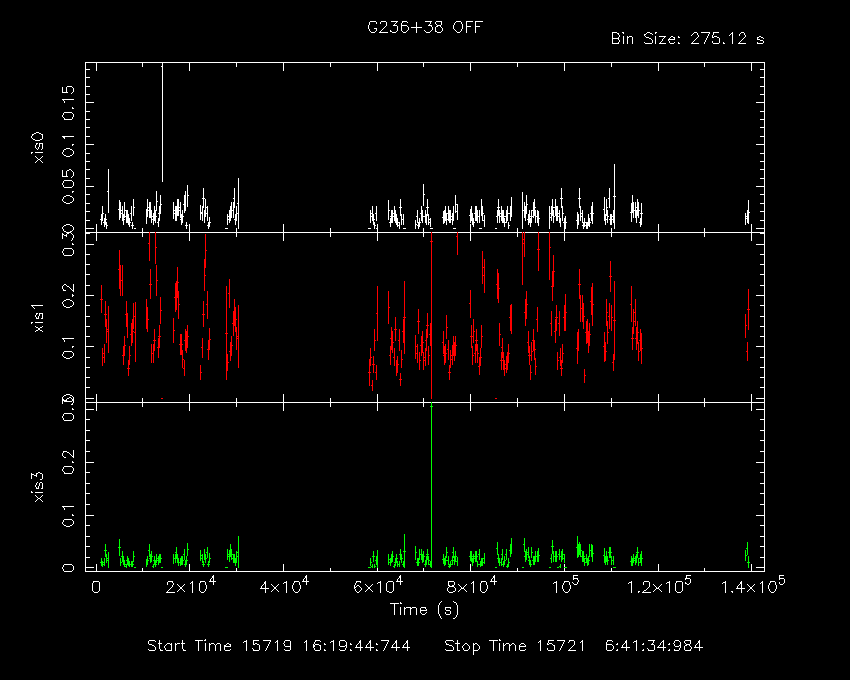Click the 10^5 x-axis tick label
Viewport: 850px width, 680px height.
(x=565, y=585)
